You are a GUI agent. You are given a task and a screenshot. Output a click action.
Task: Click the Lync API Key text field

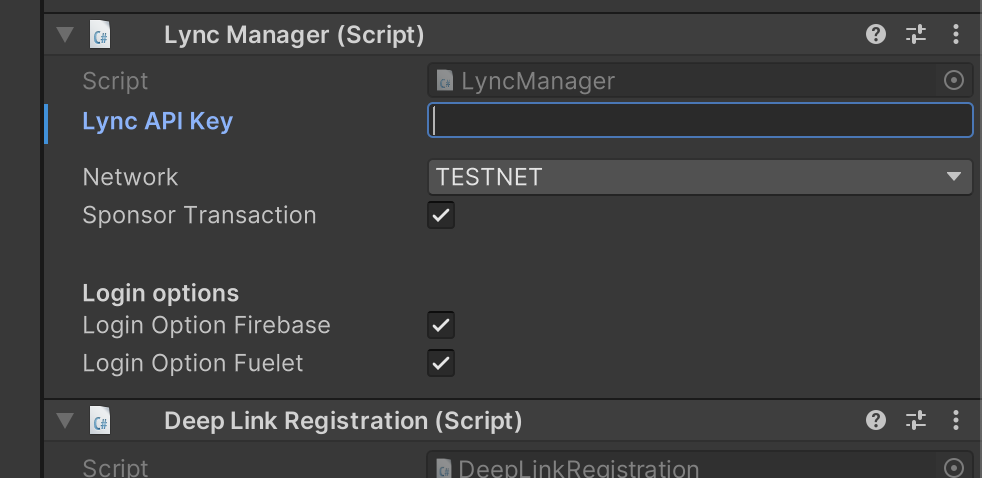click(x=700, y=120)
